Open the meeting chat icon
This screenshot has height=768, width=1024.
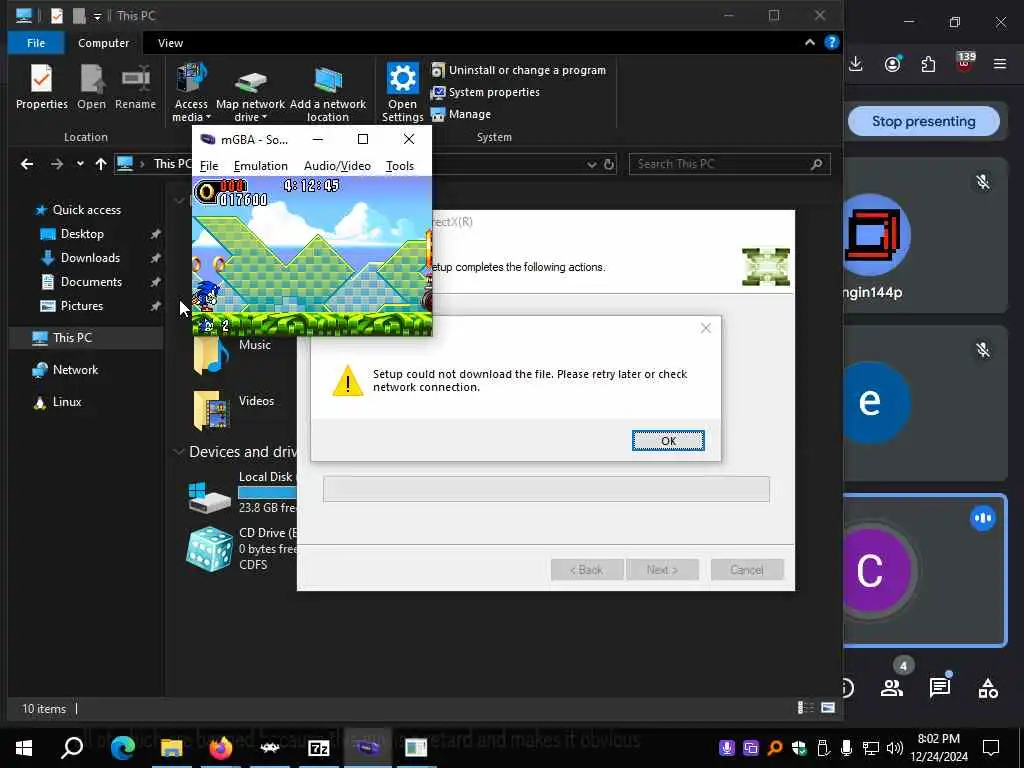(x=940, y=687)
